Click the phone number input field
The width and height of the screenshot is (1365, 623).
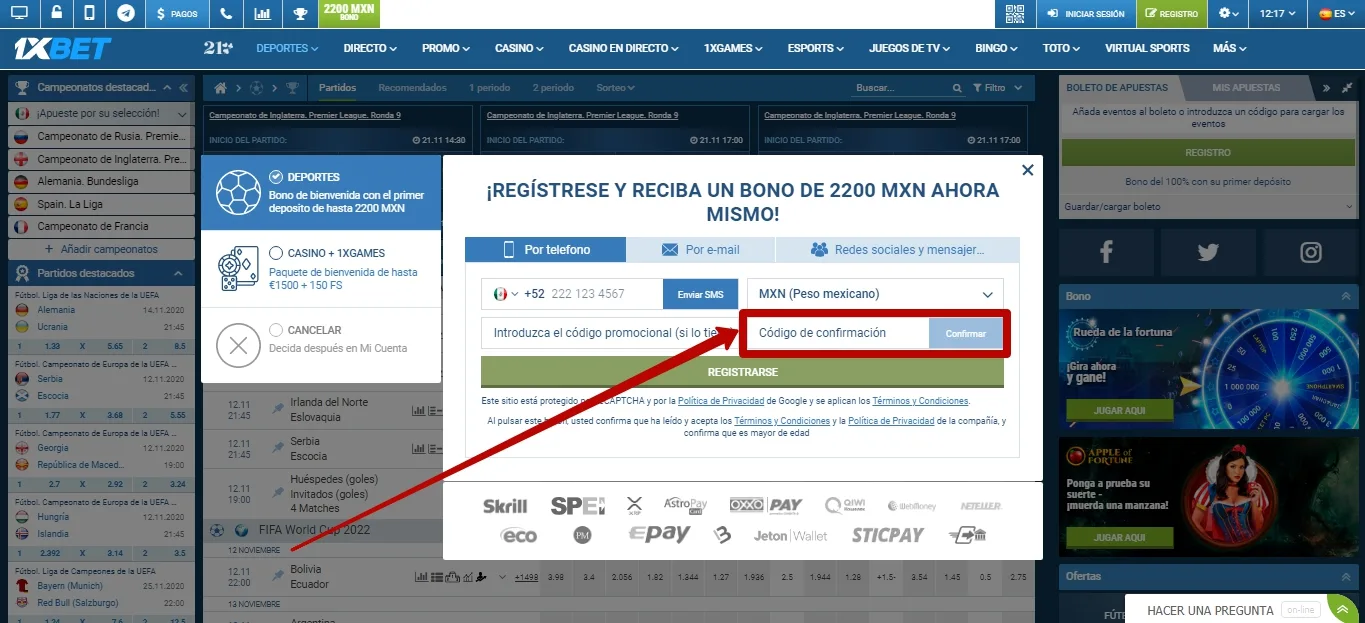[604, 294]
